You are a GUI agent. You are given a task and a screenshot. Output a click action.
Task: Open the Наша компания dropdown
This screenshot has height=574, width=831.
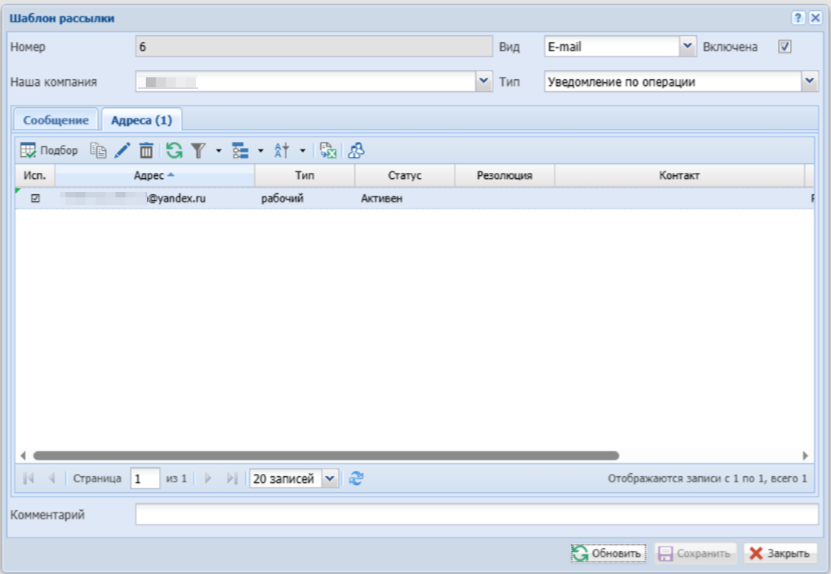pos(484,82)
